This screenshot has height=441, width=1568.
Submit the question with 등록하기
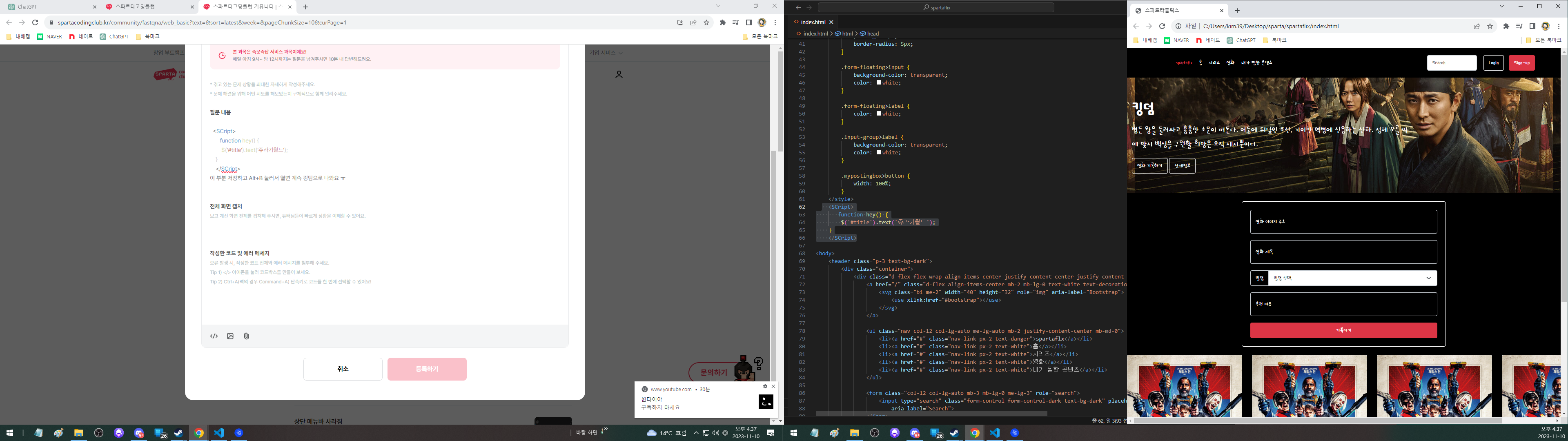point(427,369)
